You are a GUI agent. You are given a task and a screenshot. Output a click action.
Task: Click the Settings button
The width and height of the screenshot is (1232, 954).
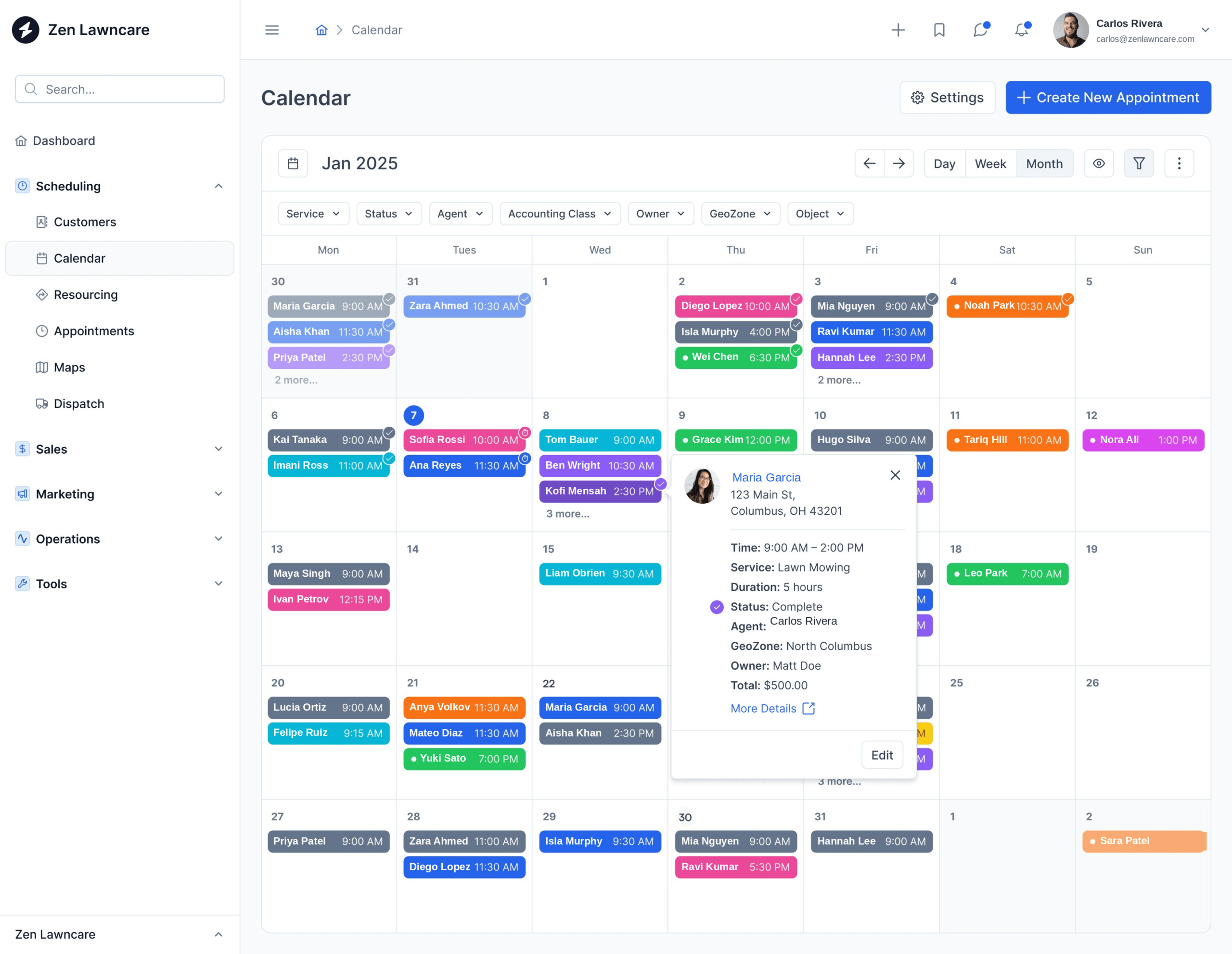947,98
